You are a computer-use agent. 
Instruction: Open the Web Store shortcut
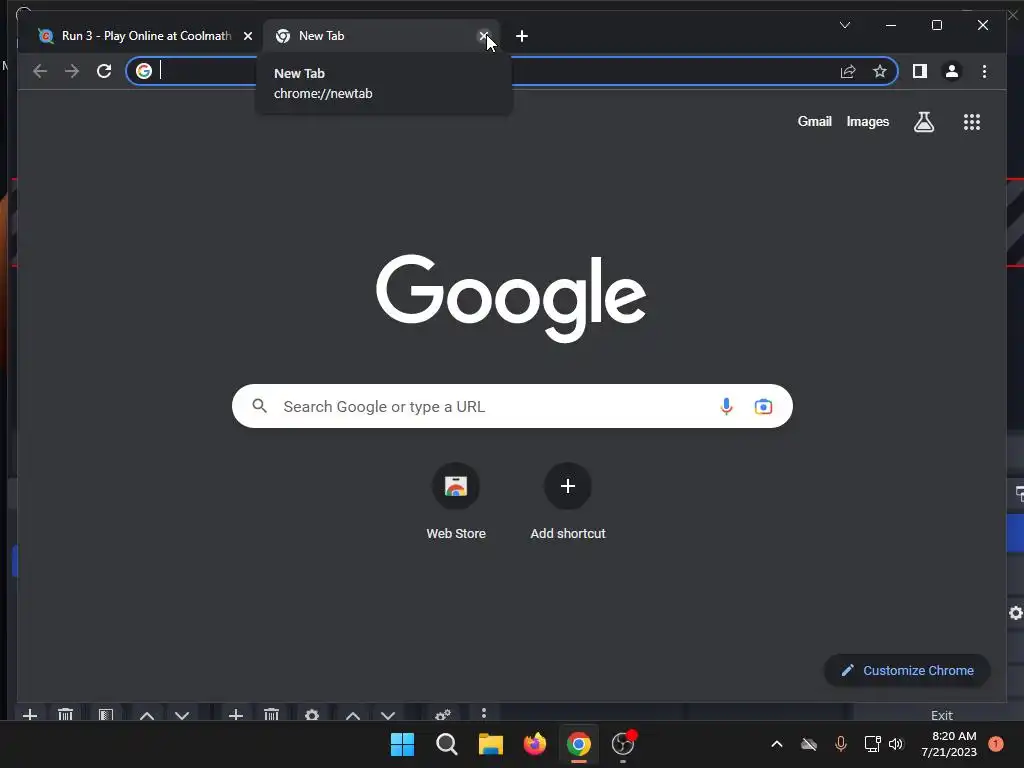[x=456, y=501]
